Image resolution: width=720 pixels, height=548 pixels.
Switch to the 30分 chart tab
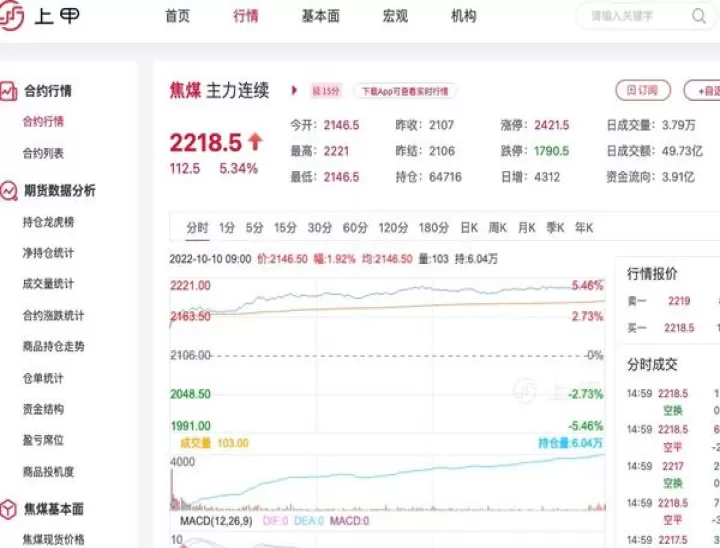click(320, 228)
